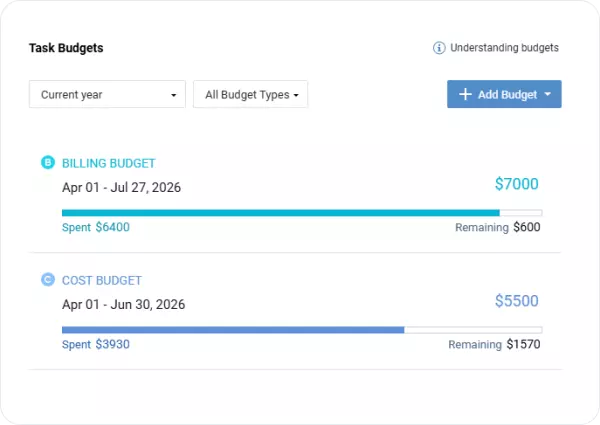Click the $7000 billing budget amount

[517, 184]
